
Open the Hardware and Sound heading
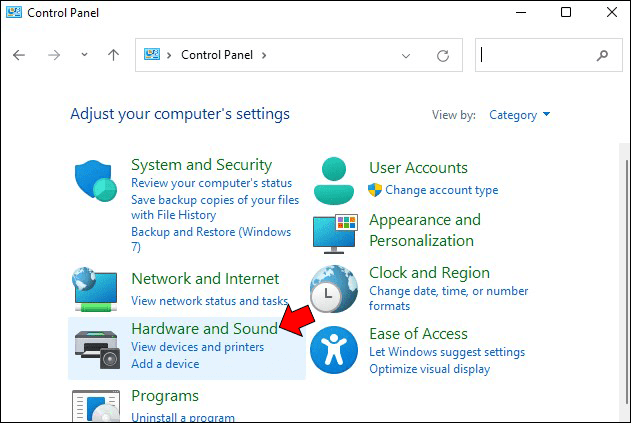click(203, 328)
